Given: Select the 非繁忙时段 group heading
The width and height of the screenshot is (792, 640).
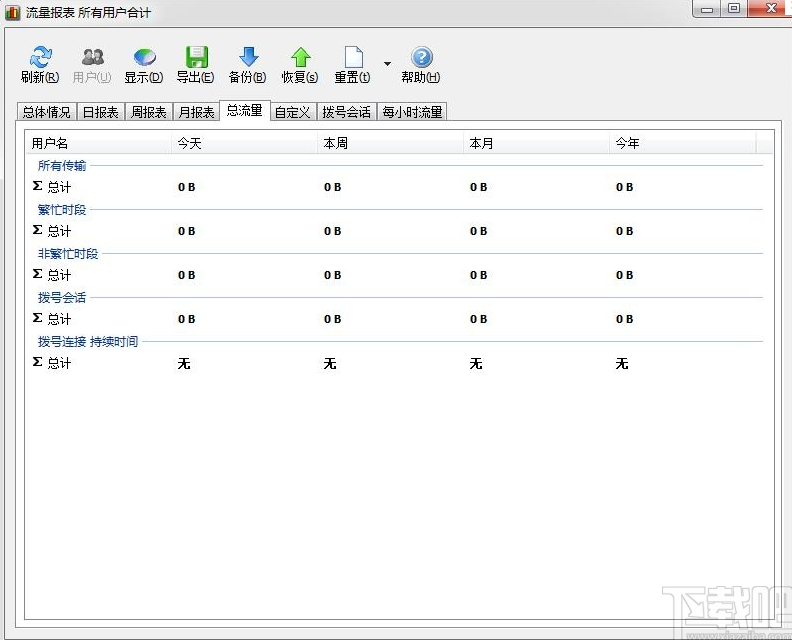Looking at the screenshot, I should (68, 254).
